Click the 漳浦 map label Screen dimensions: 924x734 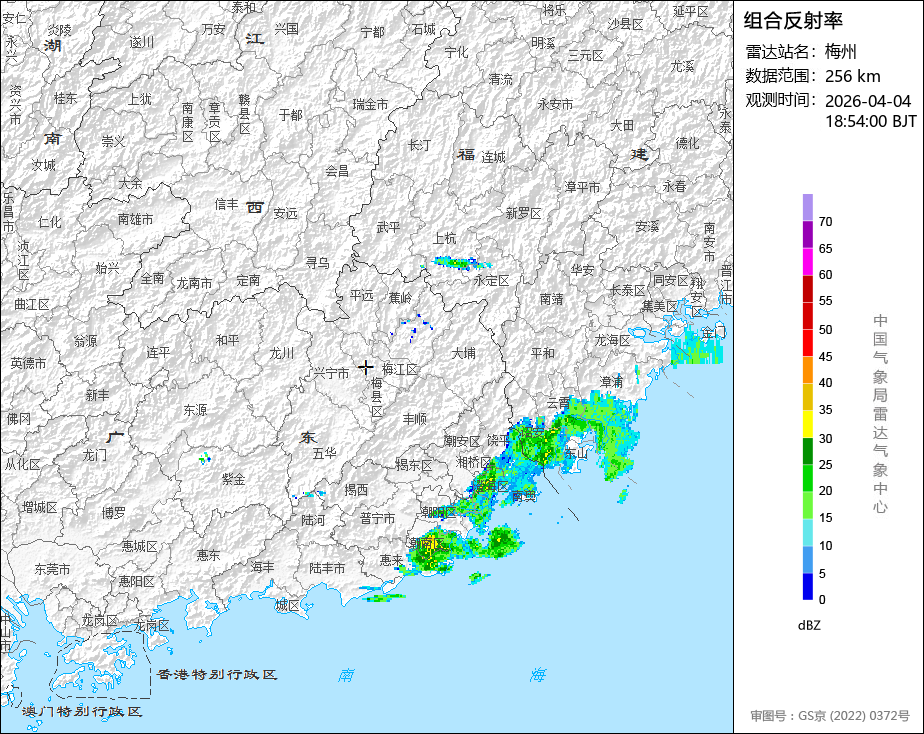click(611, 382)
